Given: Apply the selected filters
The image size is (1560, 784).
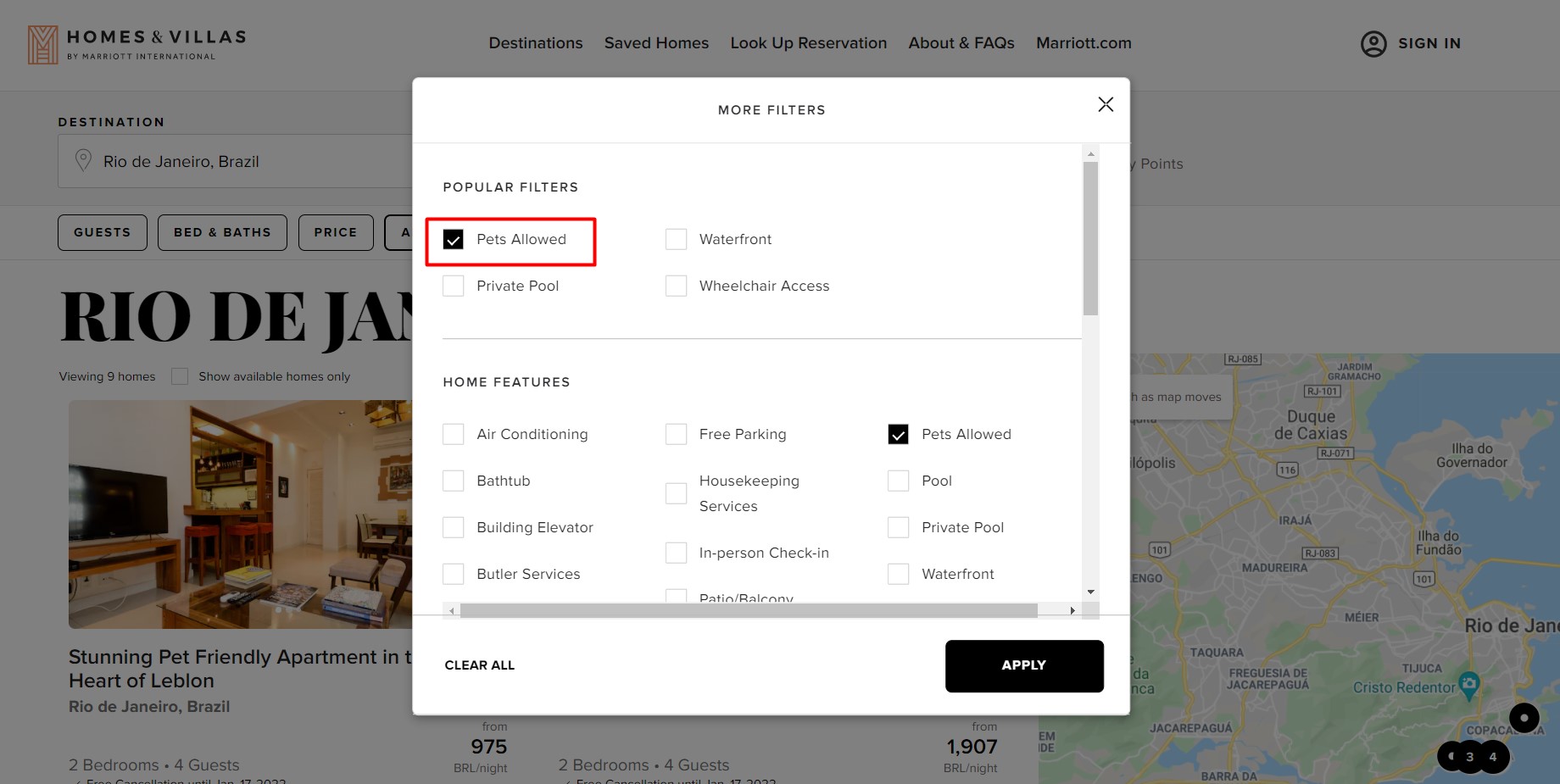Looking at the screenshot, I should 1024,666.
